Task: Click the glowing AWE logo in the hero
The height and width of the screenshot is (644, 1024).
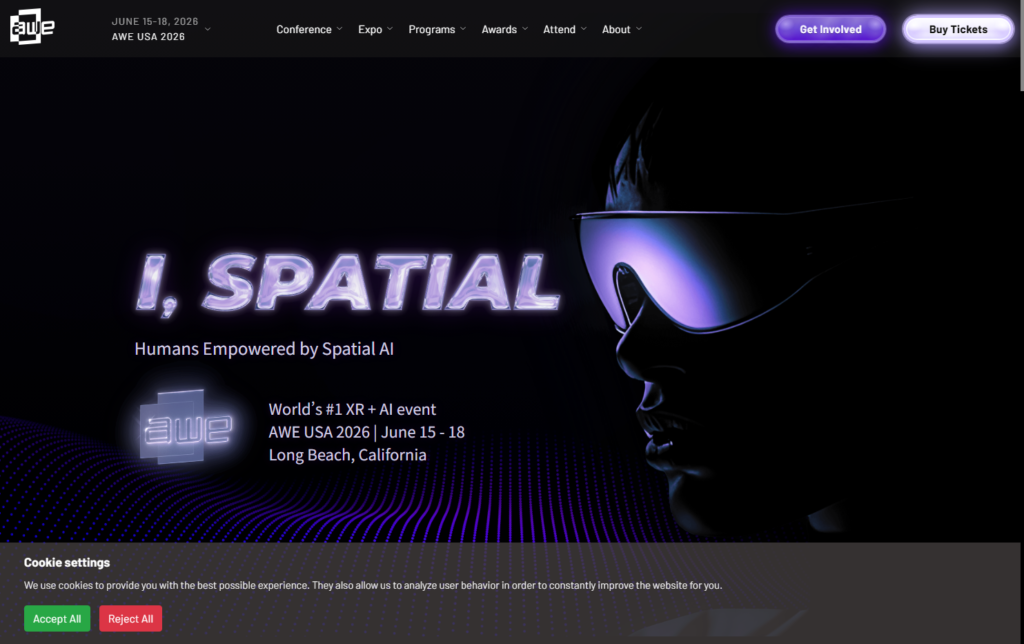Action: tap(188, 428)
